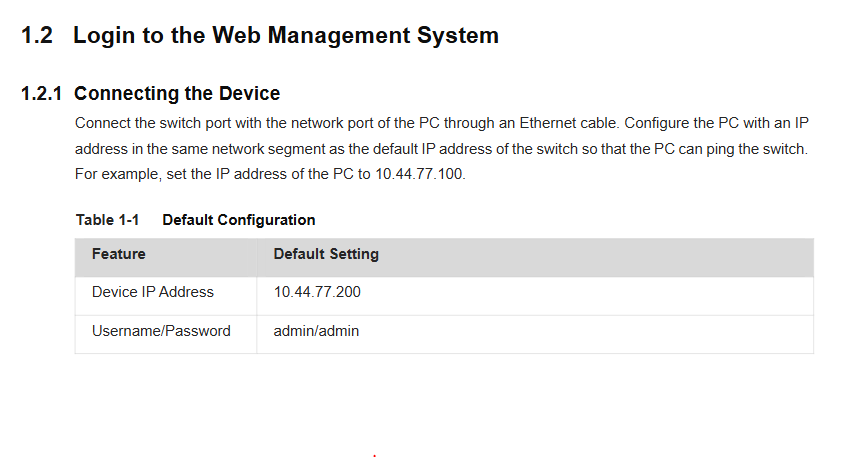The image size is (851, 457).
Task: Click the words "Ethernet cable" in the paragraph
Action: coord(568,123)
